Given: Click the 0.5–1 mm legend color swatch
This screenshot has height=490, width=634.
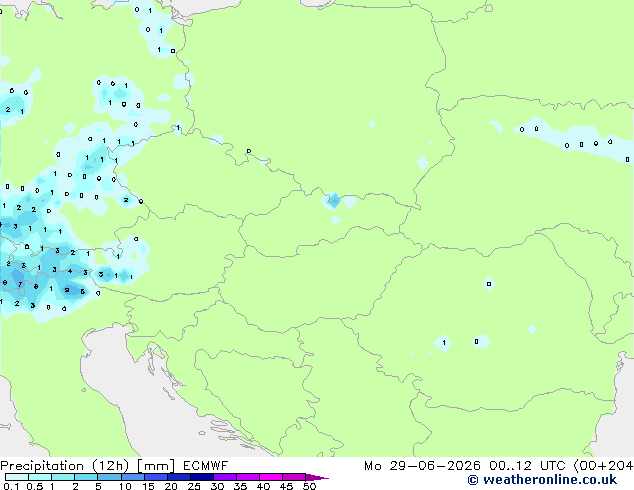Looking at the screenshot, I should click(x=40, y=477).
